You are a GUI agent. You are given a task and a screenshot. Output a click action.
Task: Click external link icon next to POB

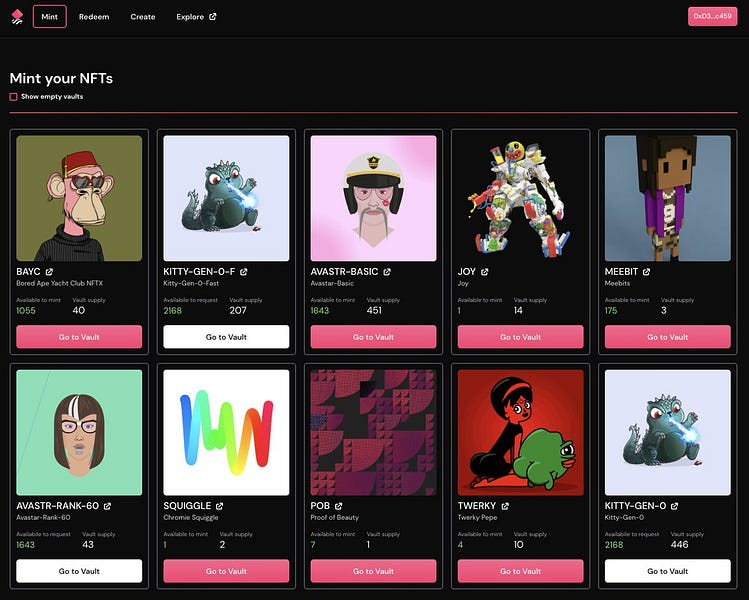click(338, 506)
